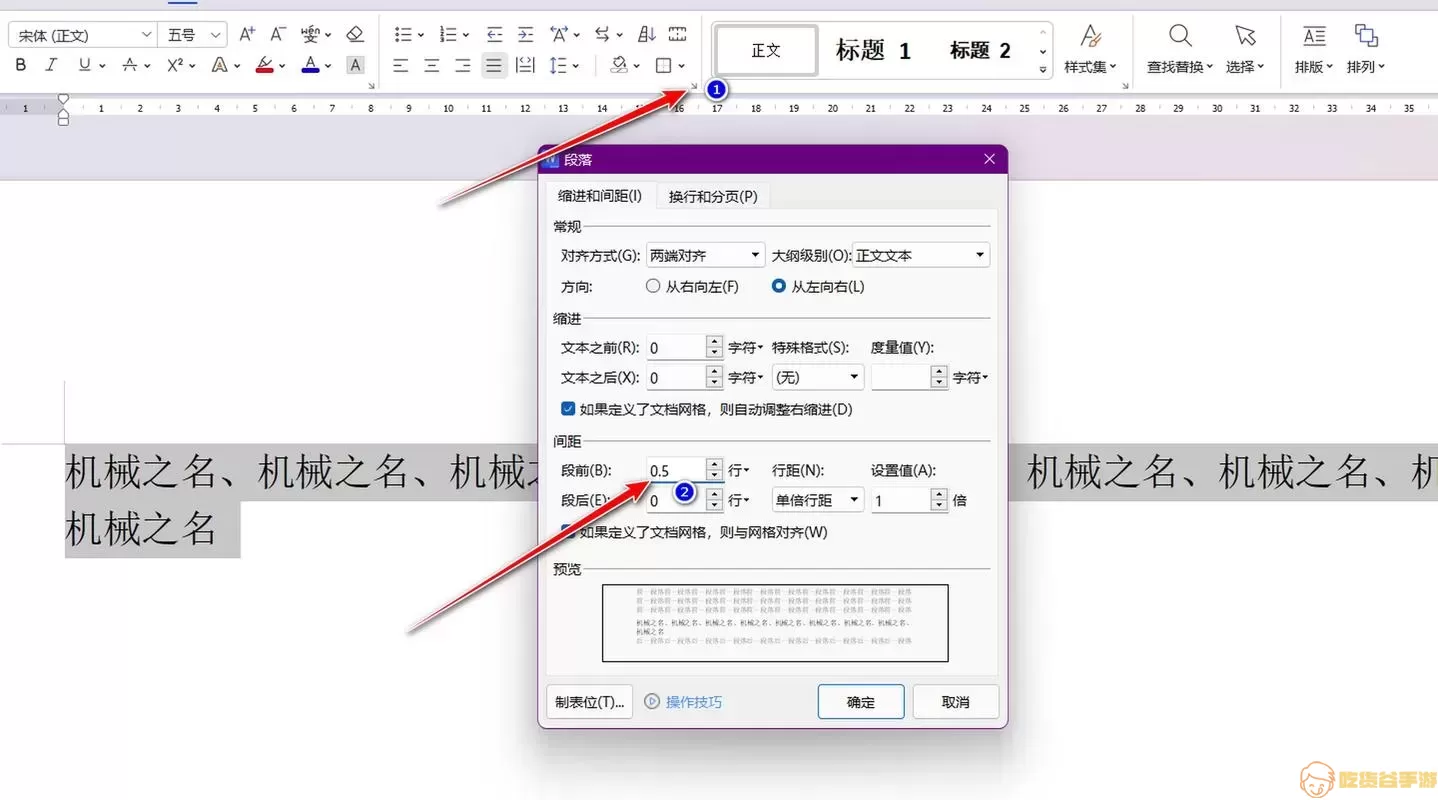Center align the text
This screenshot has width=1438, height=800.
pyautogui.click(x=432, y=66)
